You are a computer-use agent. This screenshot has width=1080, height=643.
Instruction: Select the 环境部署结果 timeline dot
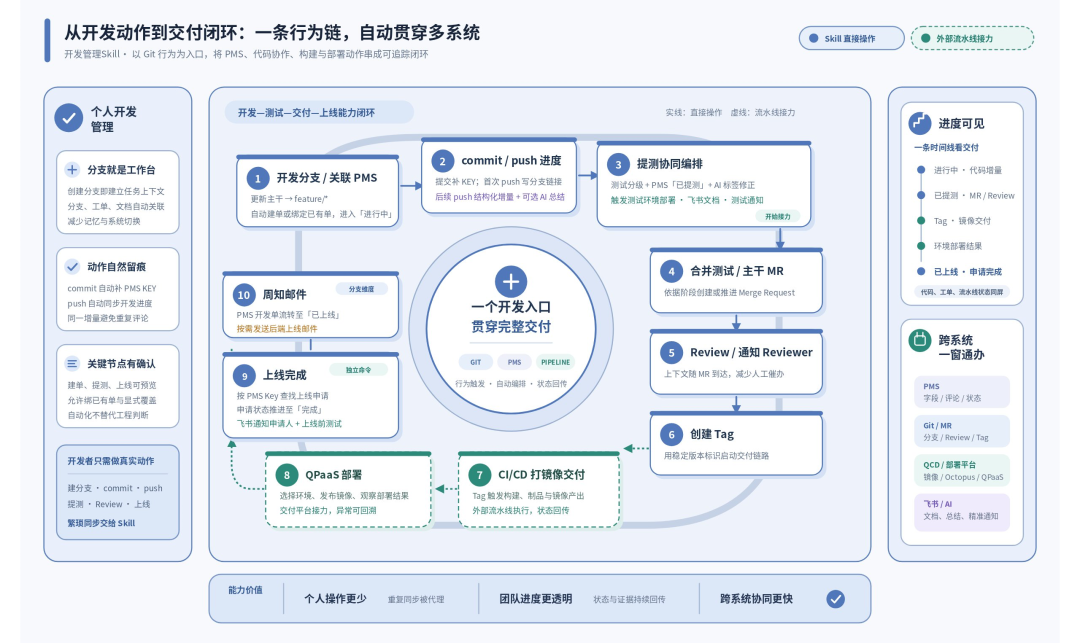(x=921, y=246)
